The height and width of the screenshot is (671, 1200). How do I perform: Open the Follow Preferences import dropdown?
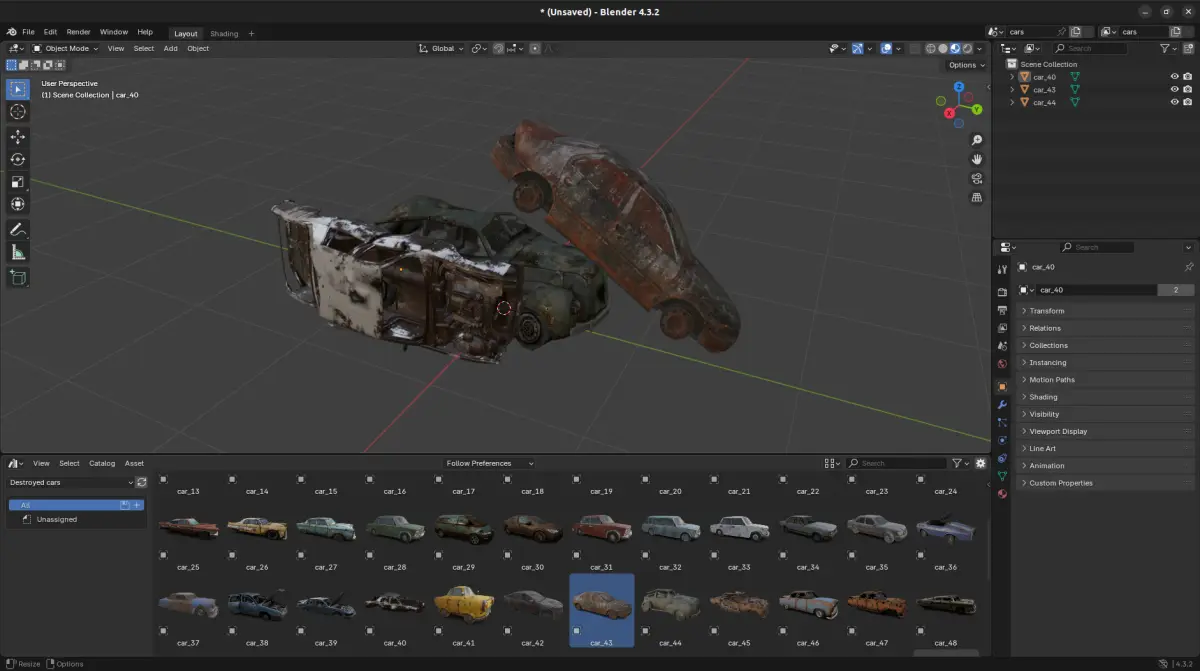pyautogui.click(x=490, y=463)
